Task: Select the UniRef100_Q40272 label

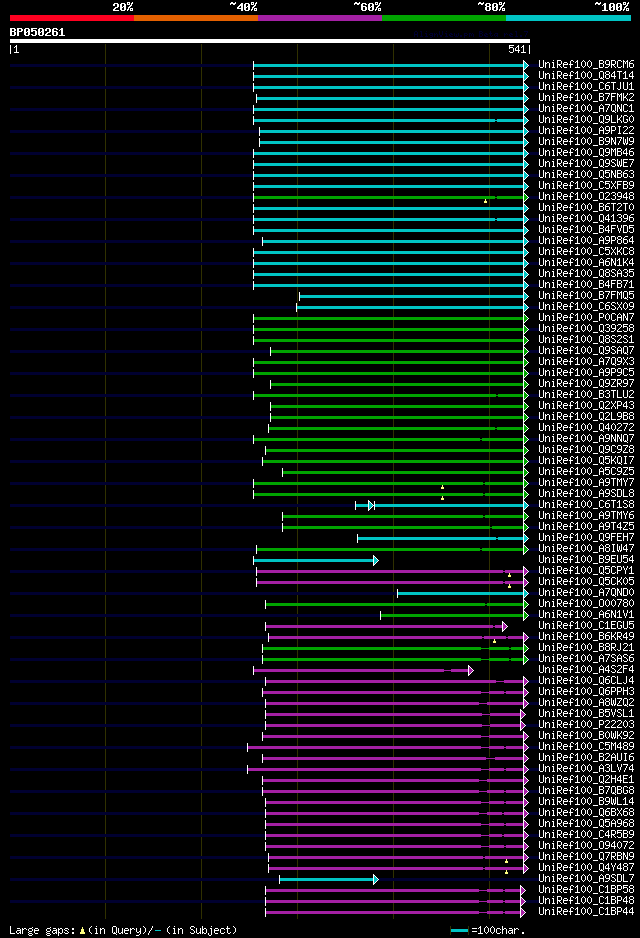Action: (x=586, y=428)
